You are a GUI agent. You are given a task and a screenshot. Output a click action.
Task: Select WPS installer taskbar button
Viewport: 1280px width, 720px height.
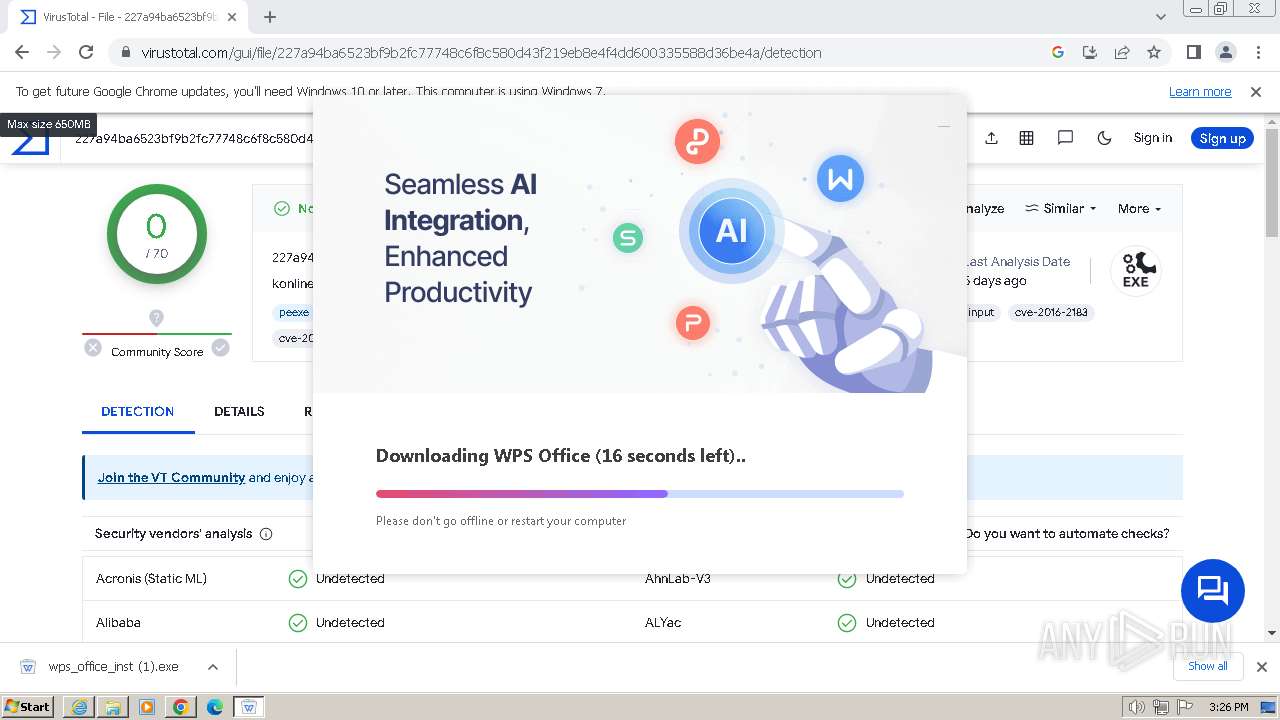click(x=249, y=707)
